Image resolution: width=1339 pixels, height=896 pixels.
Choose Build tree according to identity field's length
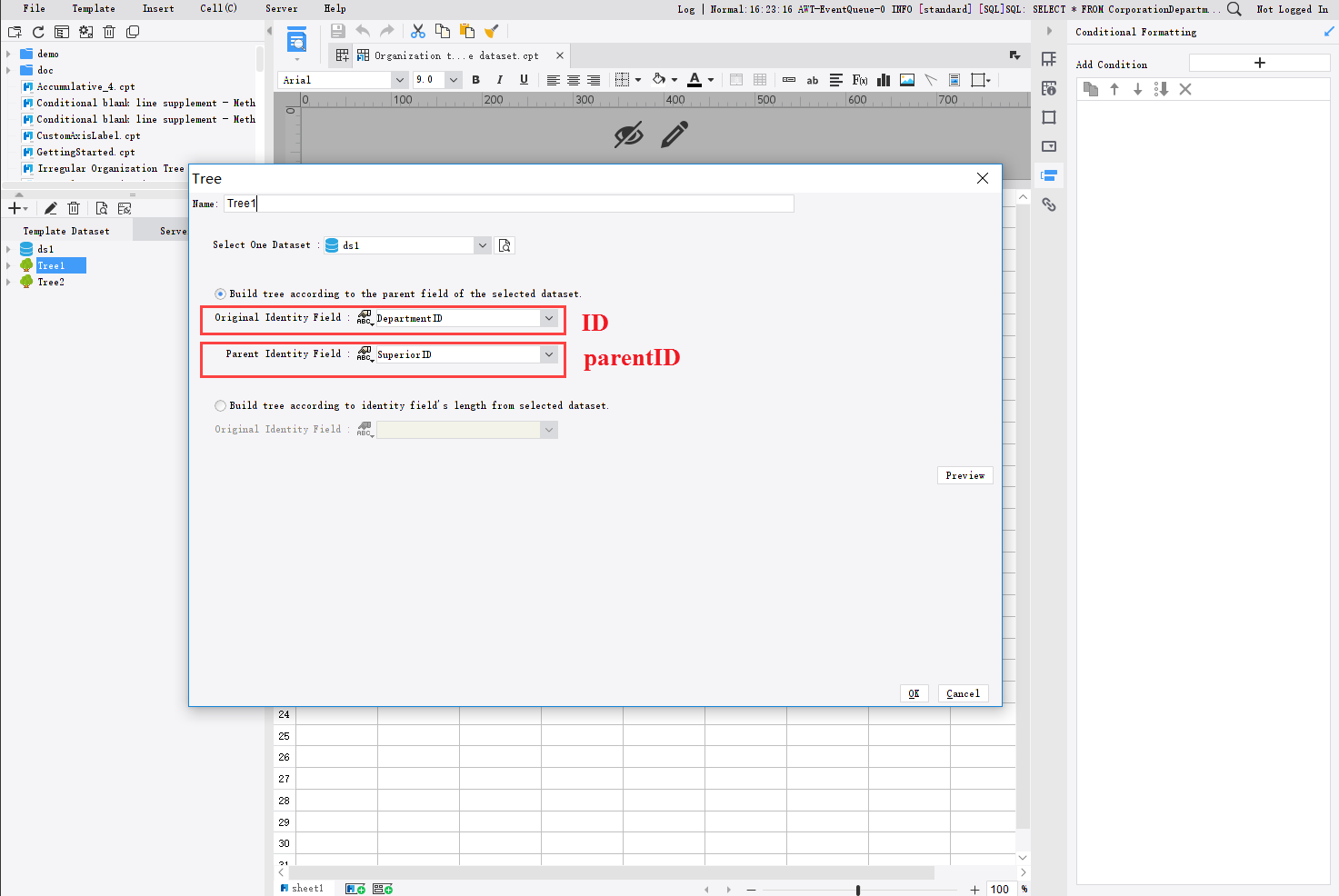pyautogui.click(x=220, y=405)
